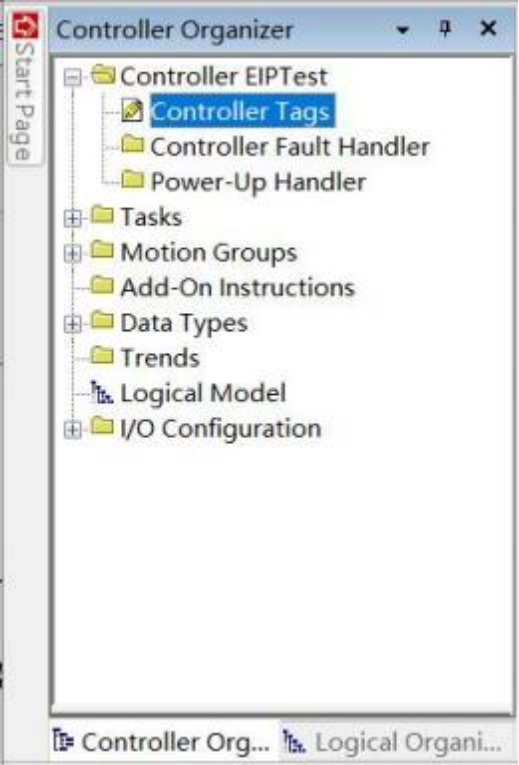Click the Controller EIPTest open folder icon
Viewport: 519px width, 765px height.
[103, 75]
